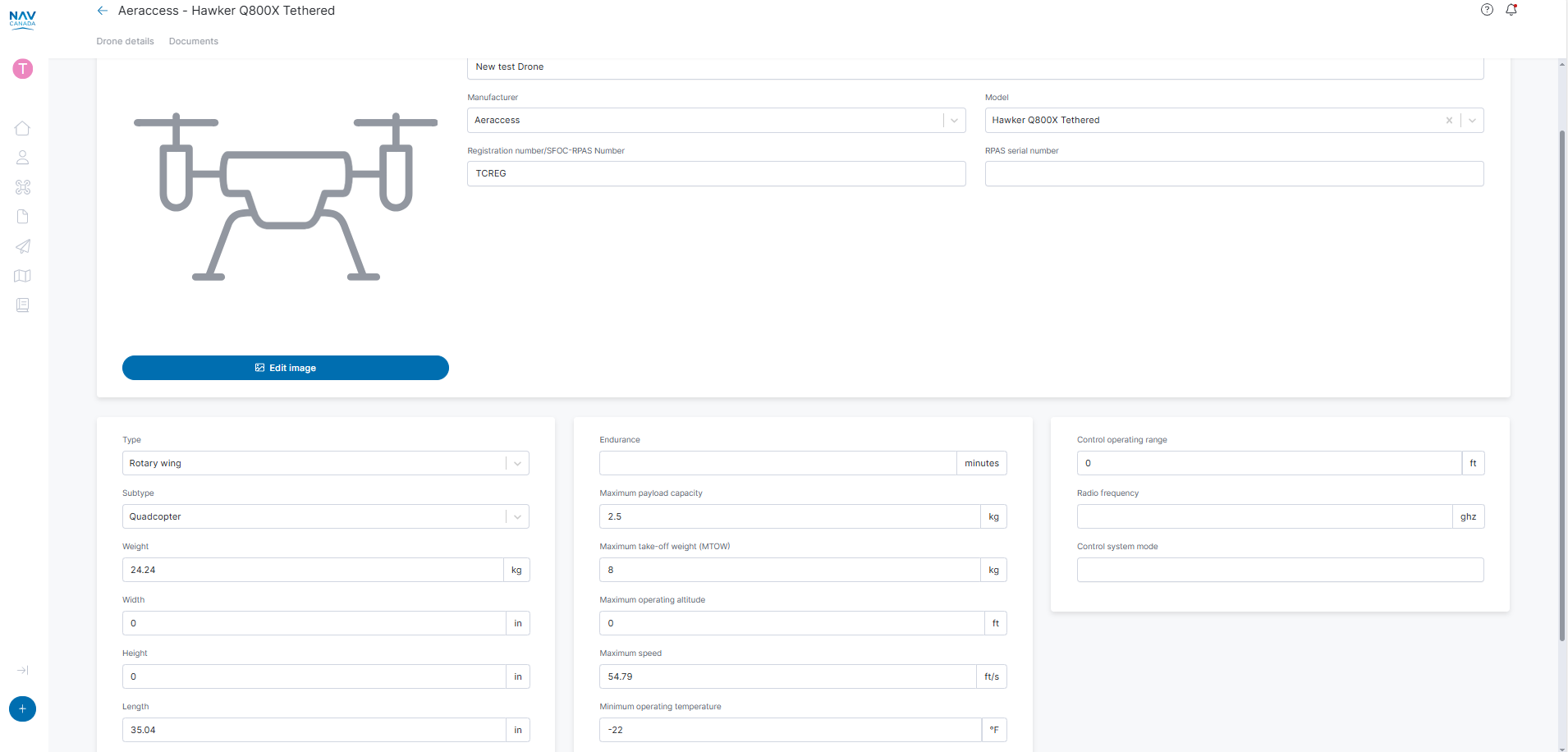Click the RPAS serial number field
1568x752 pixels.
coord(1235,174)
